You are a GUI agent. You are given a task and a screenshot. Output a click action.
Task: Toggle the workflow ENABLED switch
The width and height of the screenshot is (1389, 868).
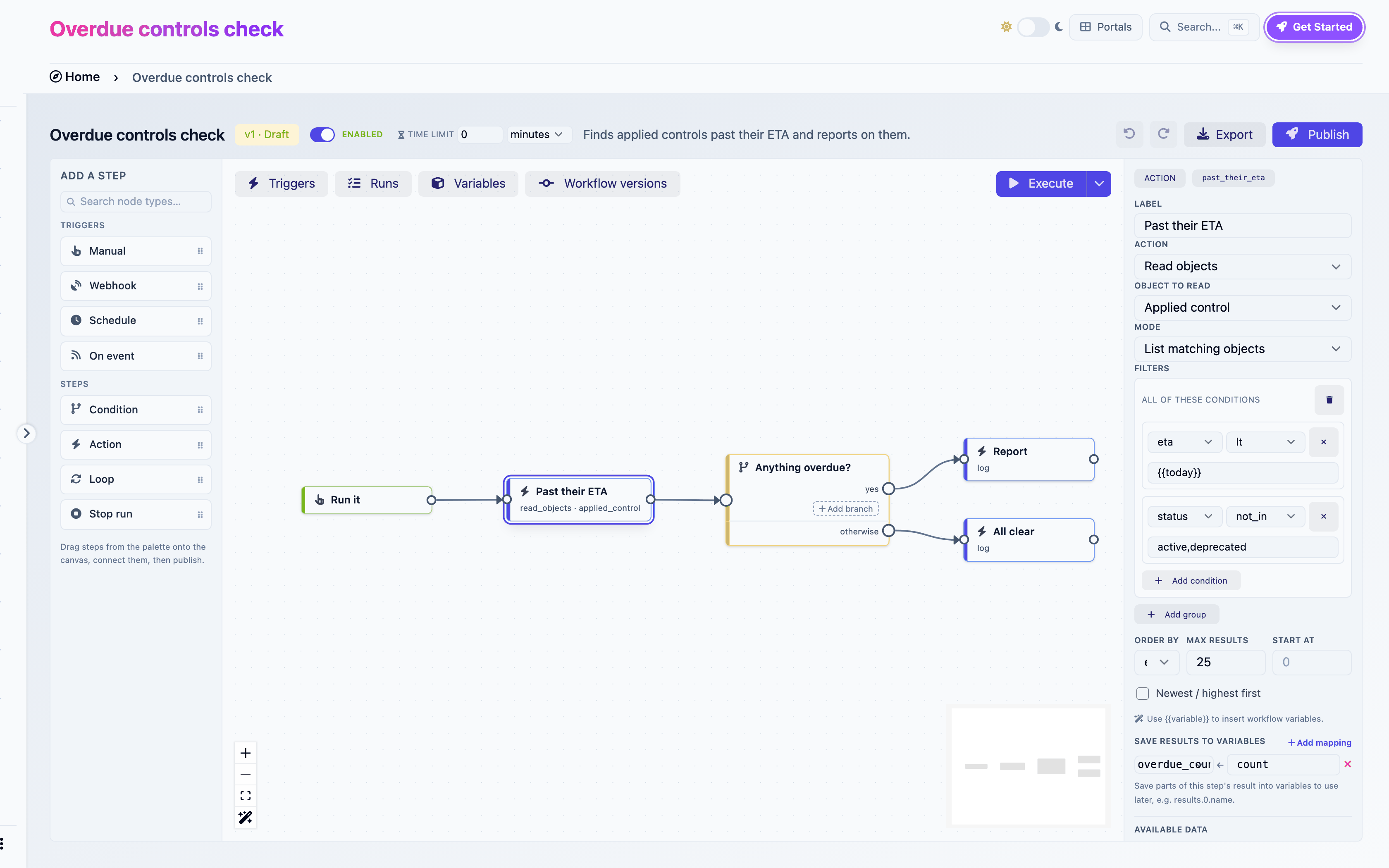point(322,134)
